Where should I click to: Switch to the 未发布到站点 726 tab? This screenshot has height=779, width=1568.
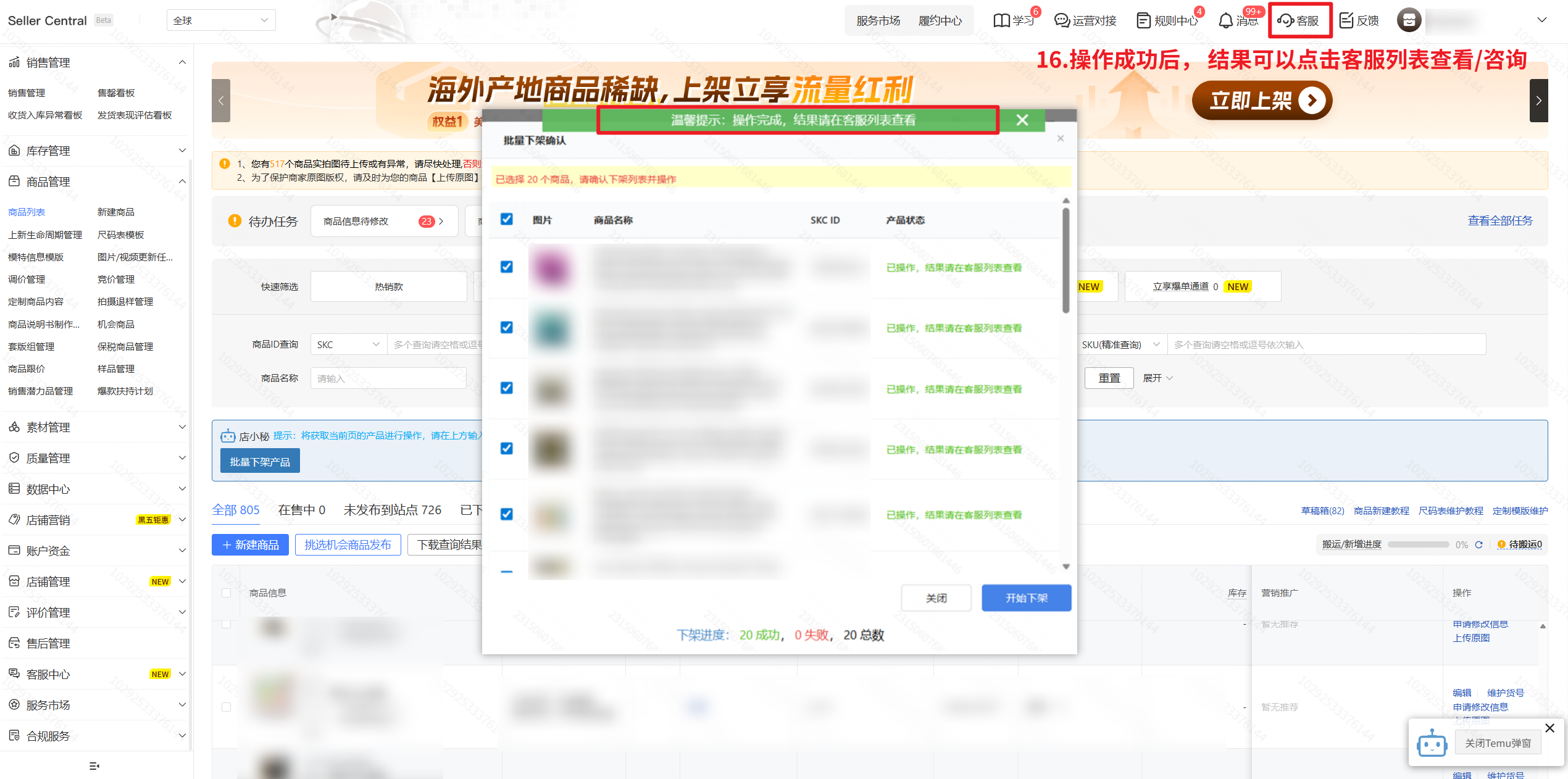coord(392,510)
